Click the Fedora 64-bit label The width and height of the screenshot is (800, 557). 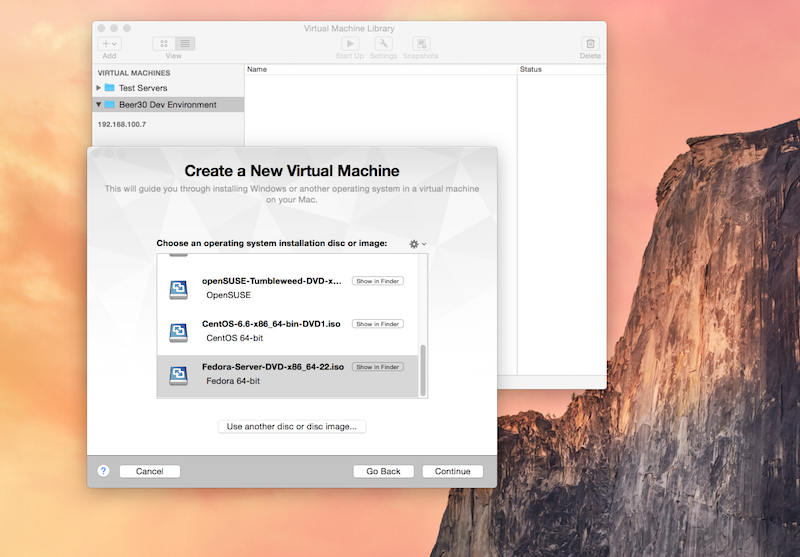233,381
